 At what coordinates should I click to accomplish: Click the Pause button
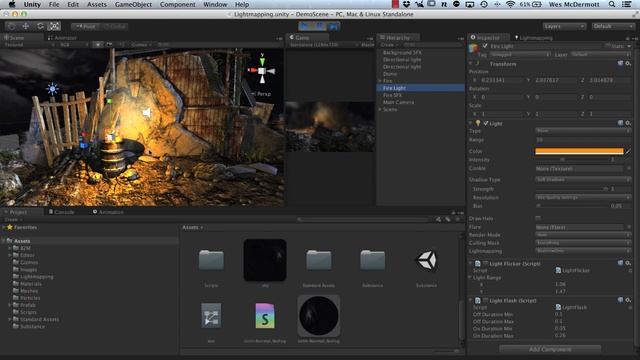(x=319, y=27)
